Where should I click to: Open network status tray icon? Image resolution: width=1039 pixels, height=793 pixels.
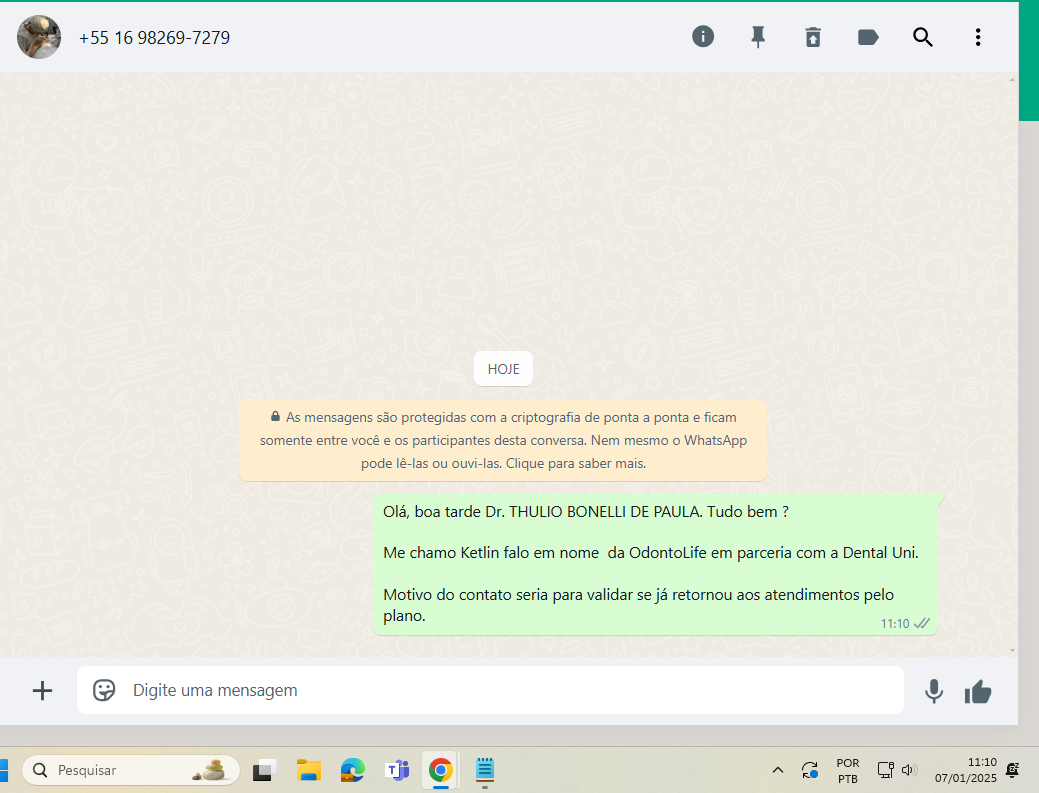(886, 770)
